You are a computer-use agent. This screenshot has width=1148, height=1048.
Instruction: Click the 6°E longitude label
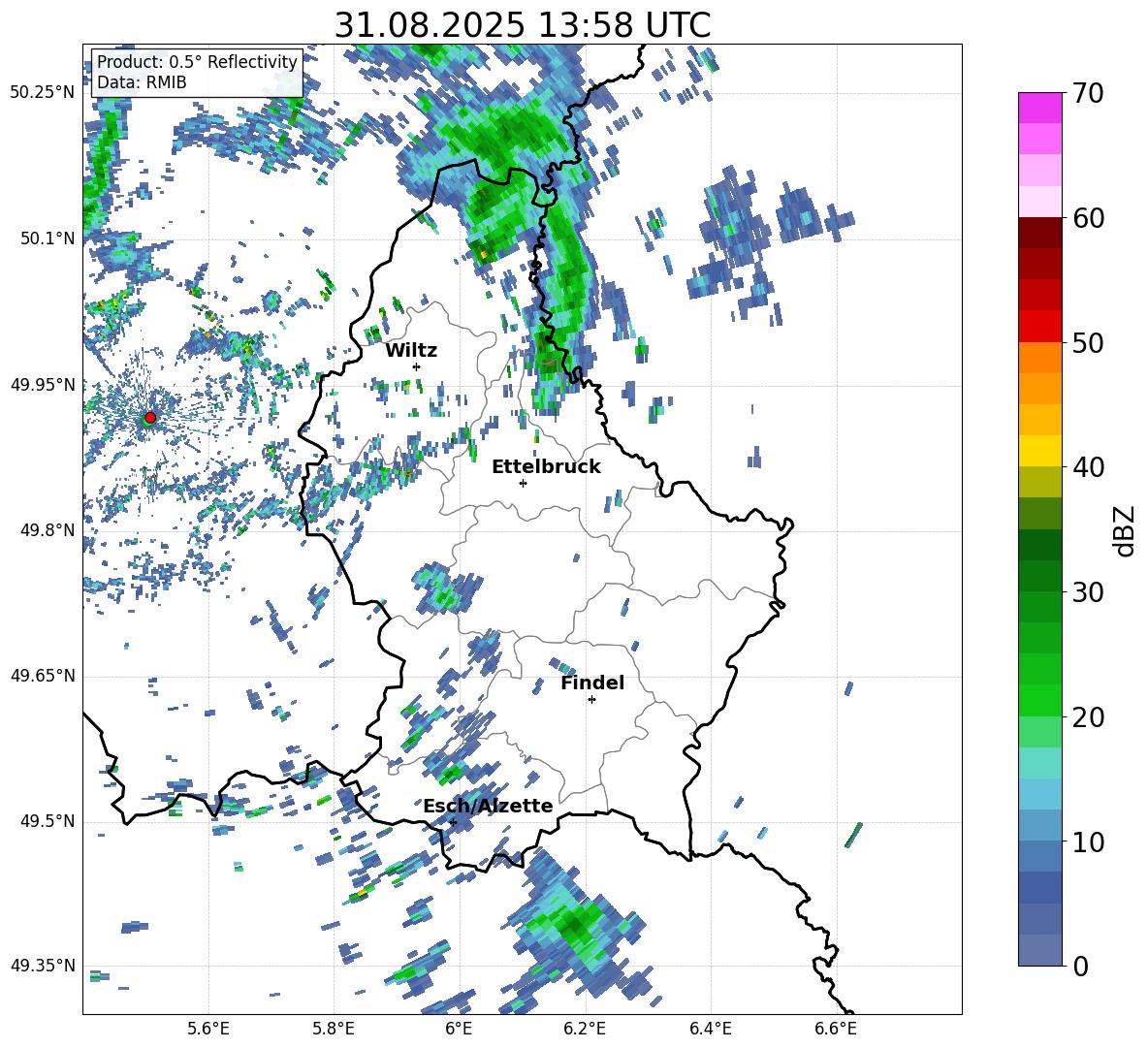[459, 1029]
